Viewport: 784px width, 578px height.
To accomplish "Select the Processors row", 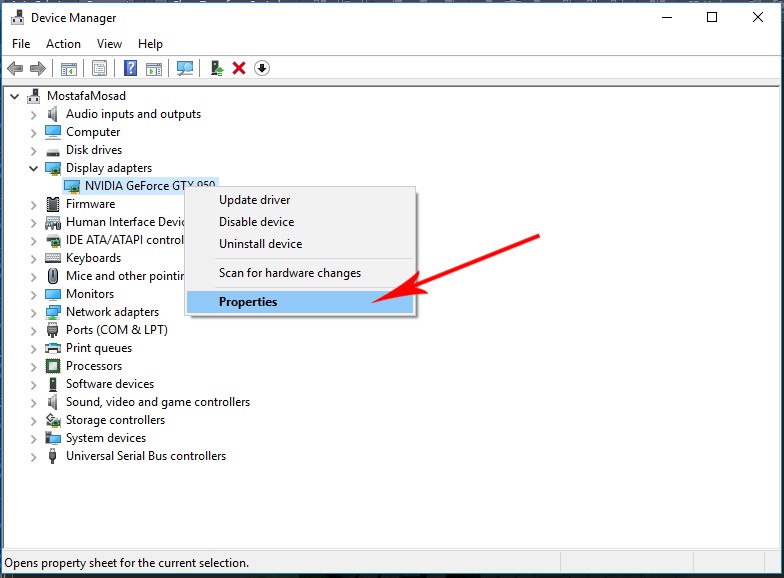I will pyautogui.click(x=94, y=366).
